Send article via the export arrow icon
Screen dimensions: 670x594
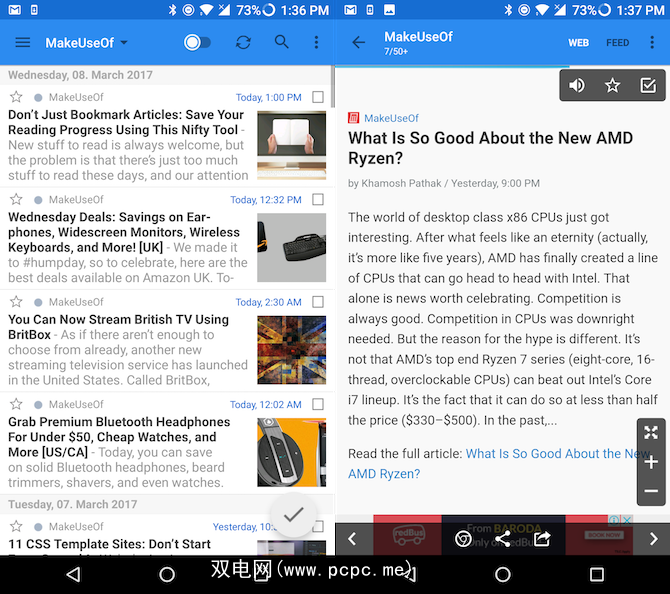(x=542, y=539)
